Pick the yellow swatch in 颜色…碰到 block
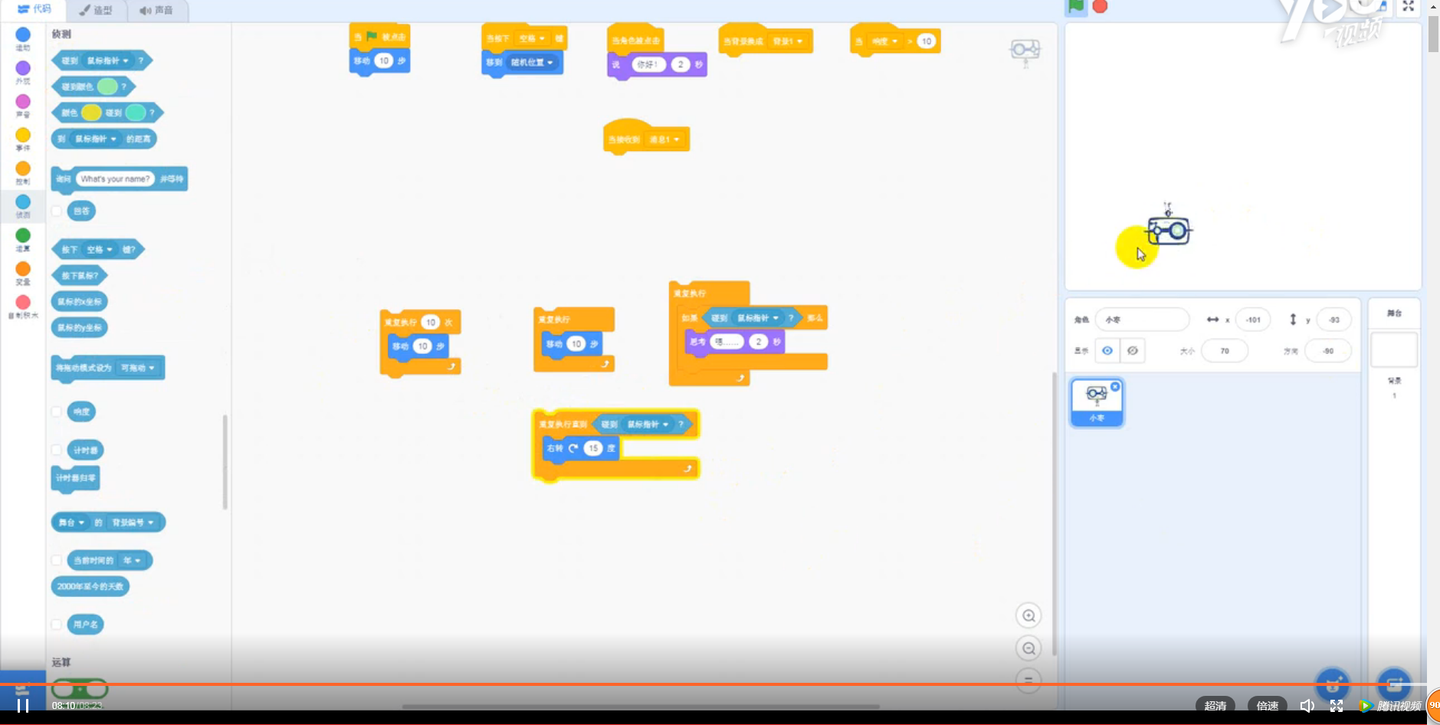 coord(91,113)
